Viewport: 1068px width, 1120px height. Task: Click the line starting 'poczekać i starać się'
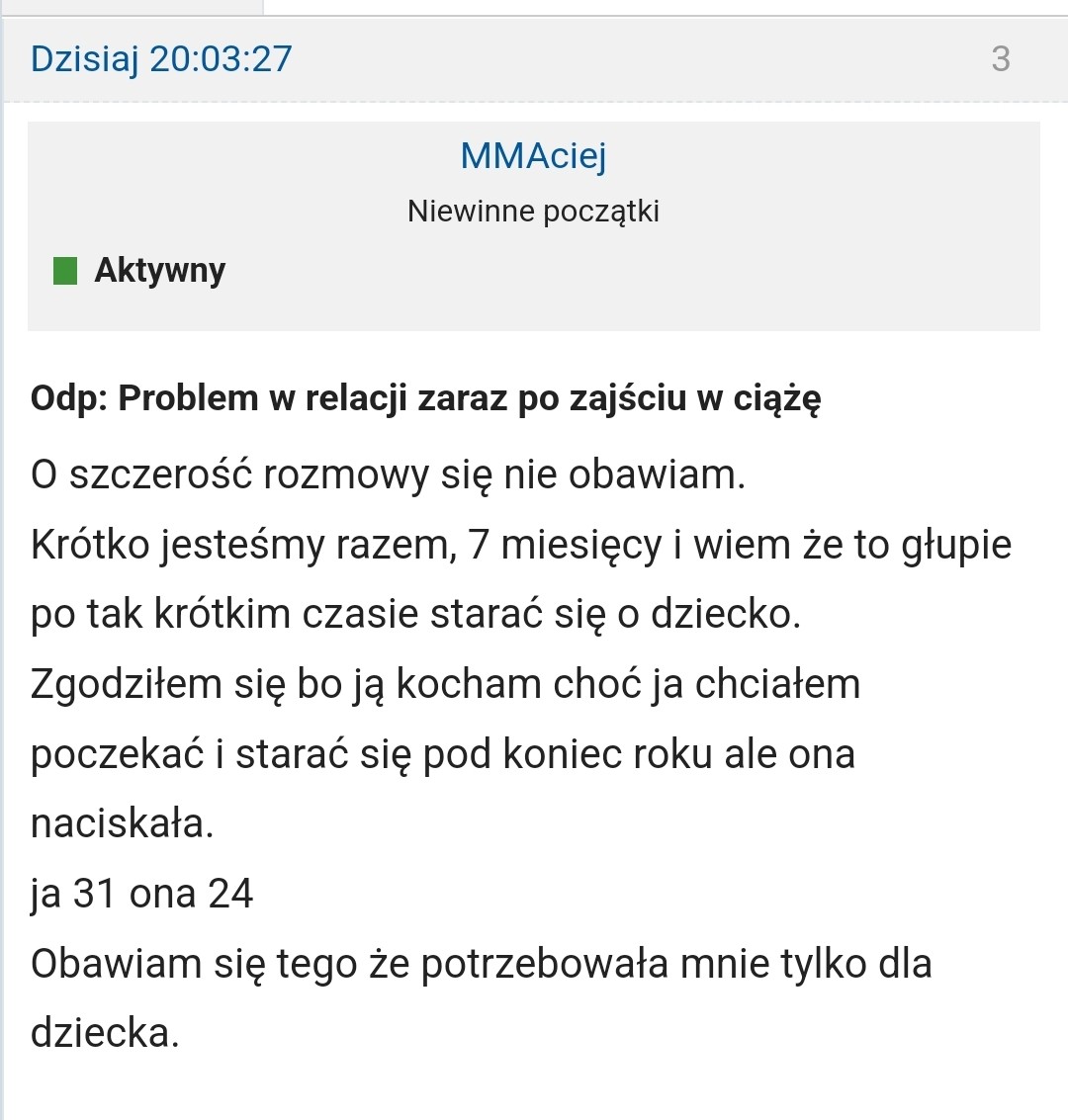click(442, 753)
